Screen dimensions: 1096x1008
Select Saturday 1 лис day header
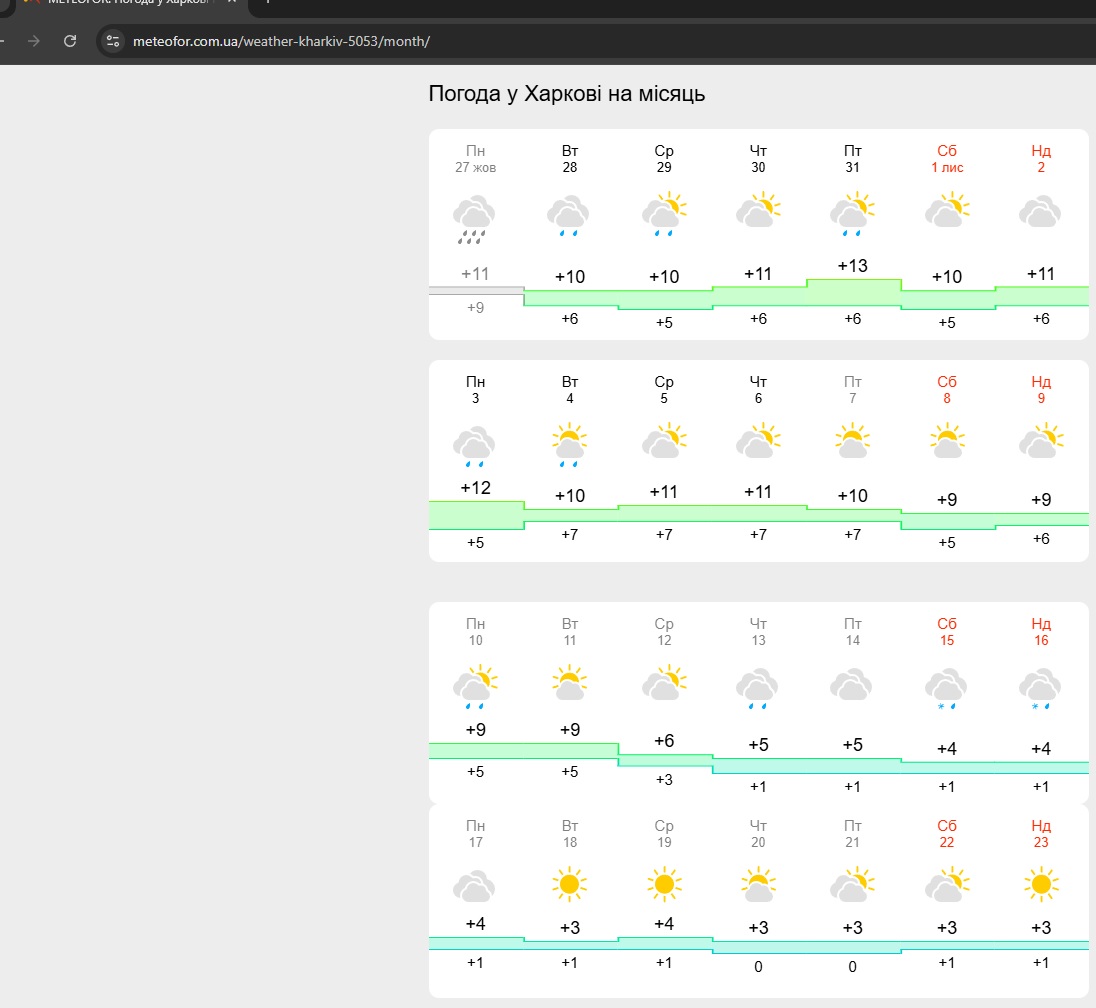point(946,159)
